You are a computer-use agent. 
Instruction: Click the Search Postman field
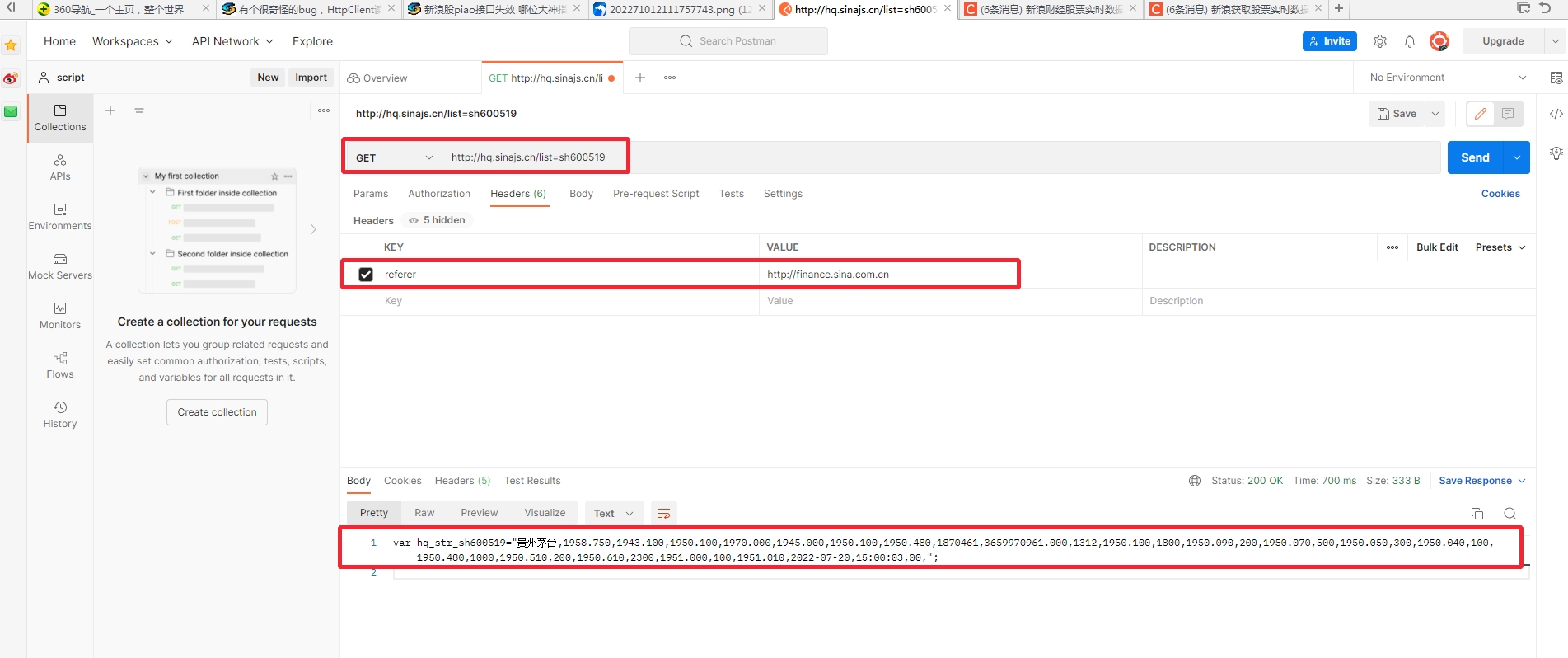[728, 41]
